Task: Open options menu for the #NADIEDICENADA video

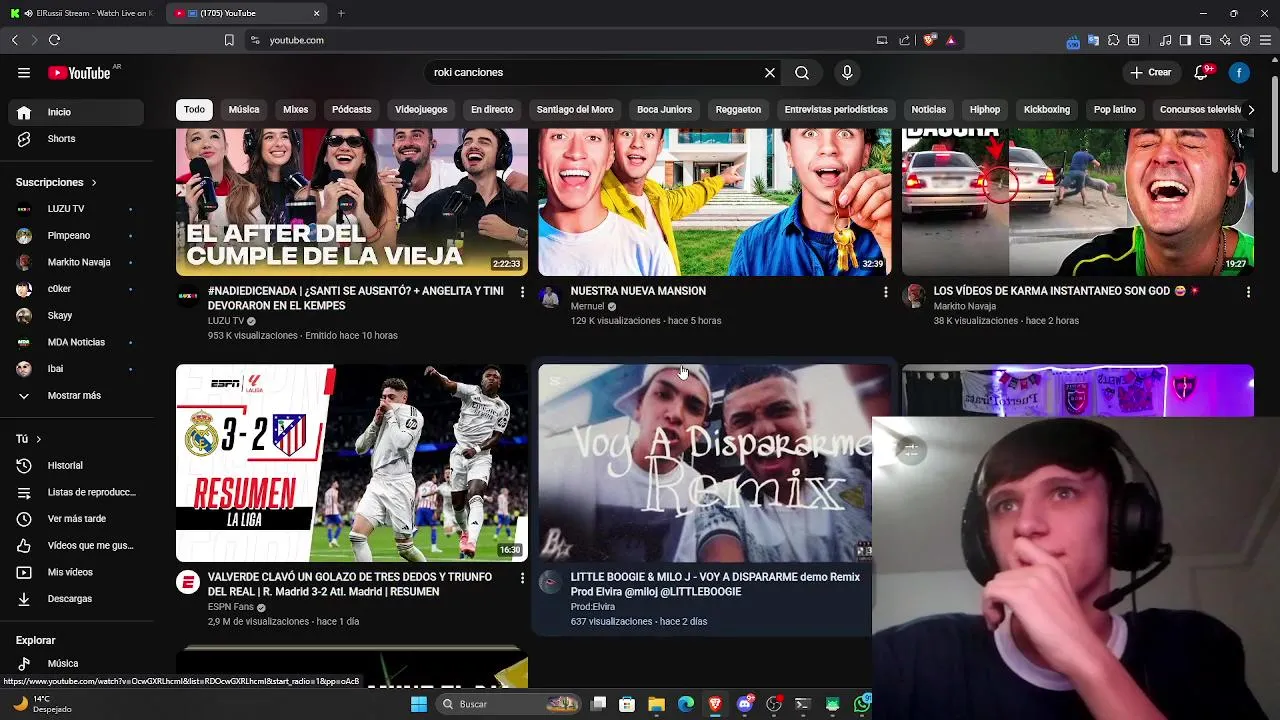Action: tap(522, 292)
